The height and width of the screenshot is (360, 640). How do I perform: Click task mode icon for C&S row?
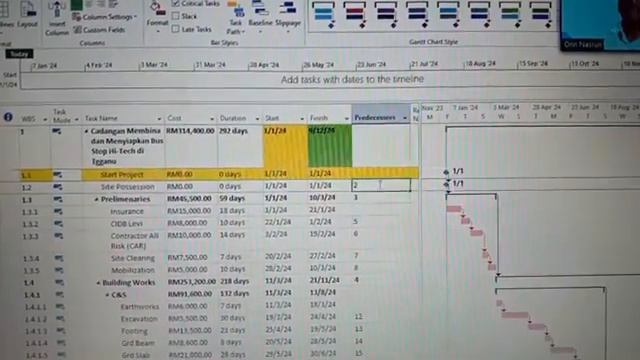click(x=60, y=294)
